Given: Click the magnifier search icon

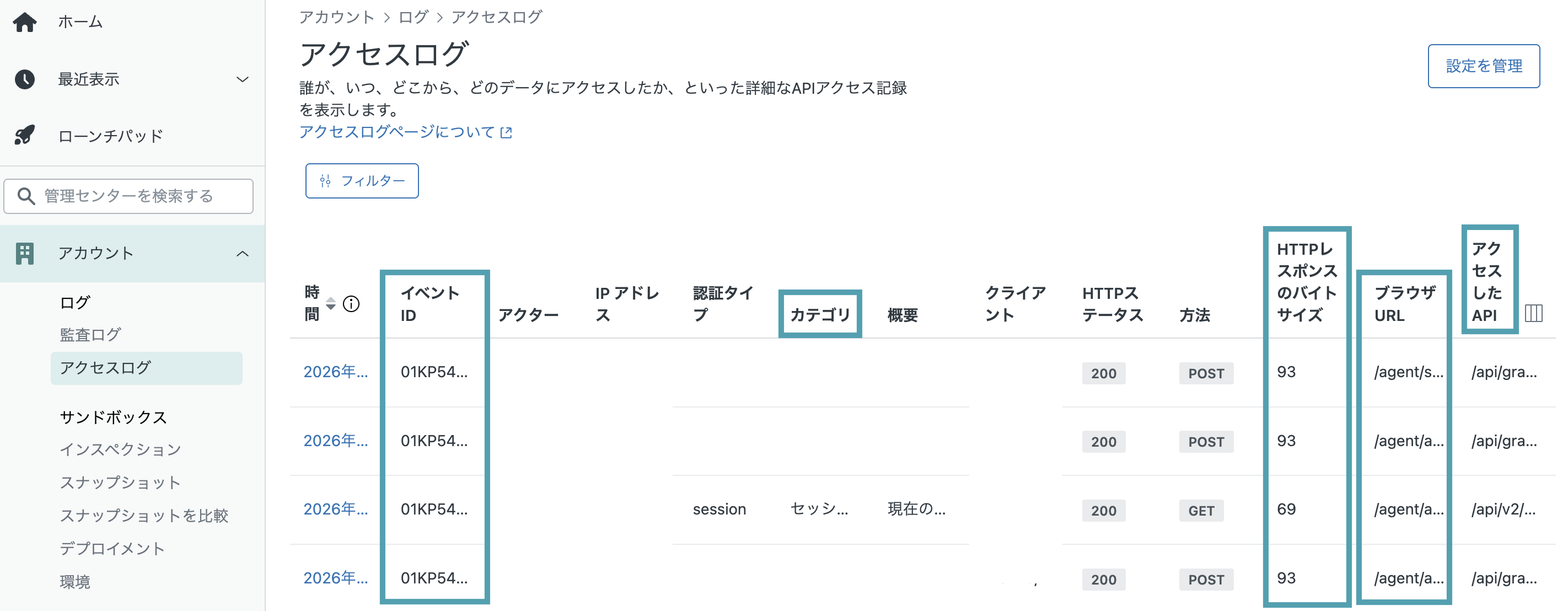Looking at the screenshot, I should click(25, 196).
